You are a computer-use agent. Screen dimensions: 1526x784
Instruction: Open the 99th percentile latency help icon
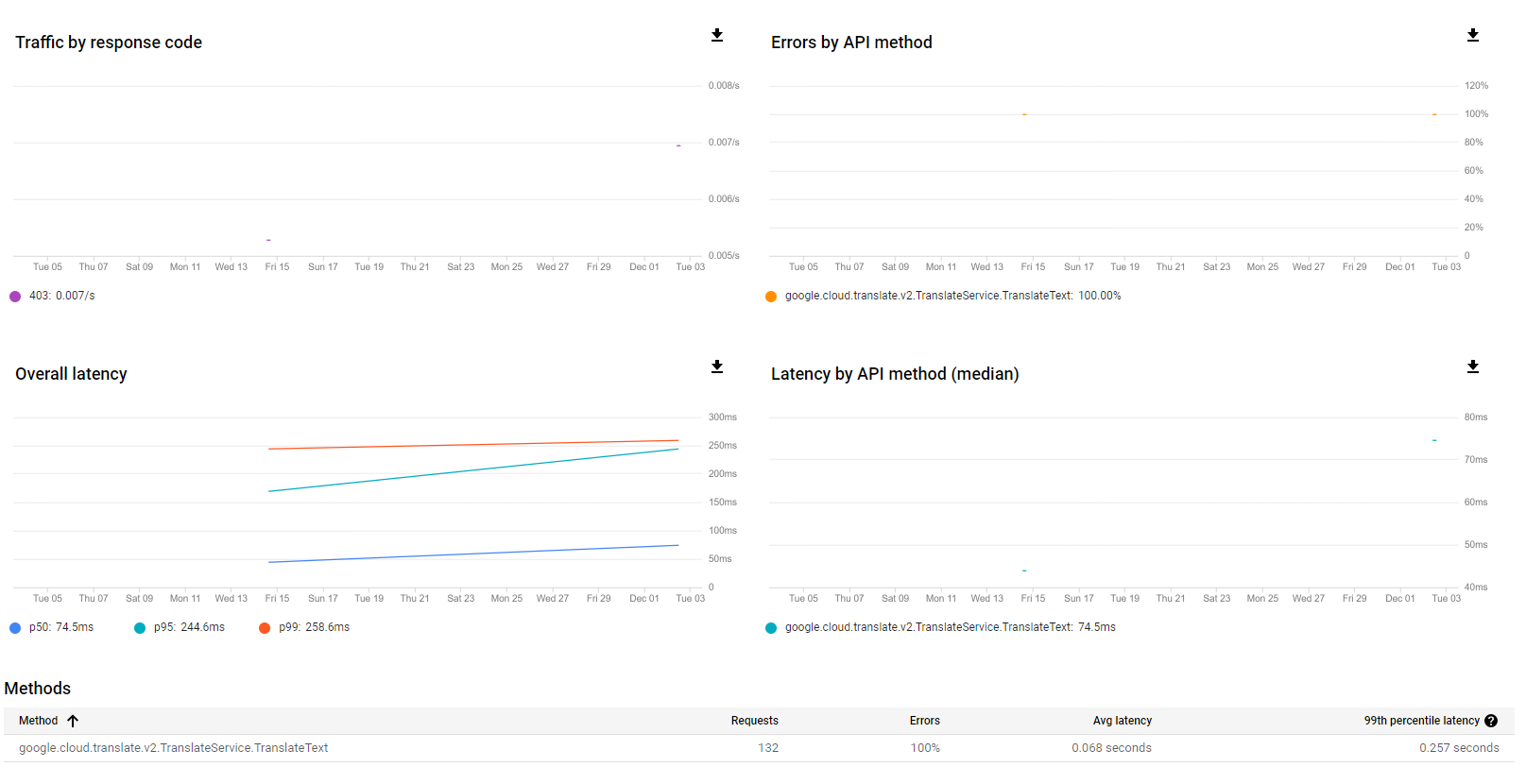point(1491,721)
